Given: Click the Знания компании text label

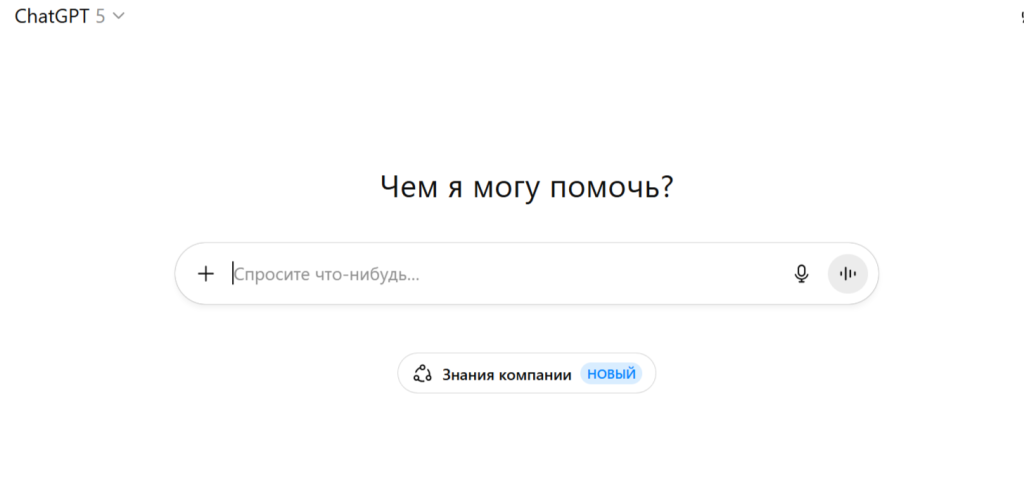Looking at the screenshot, I should click(x=507, y=374).
